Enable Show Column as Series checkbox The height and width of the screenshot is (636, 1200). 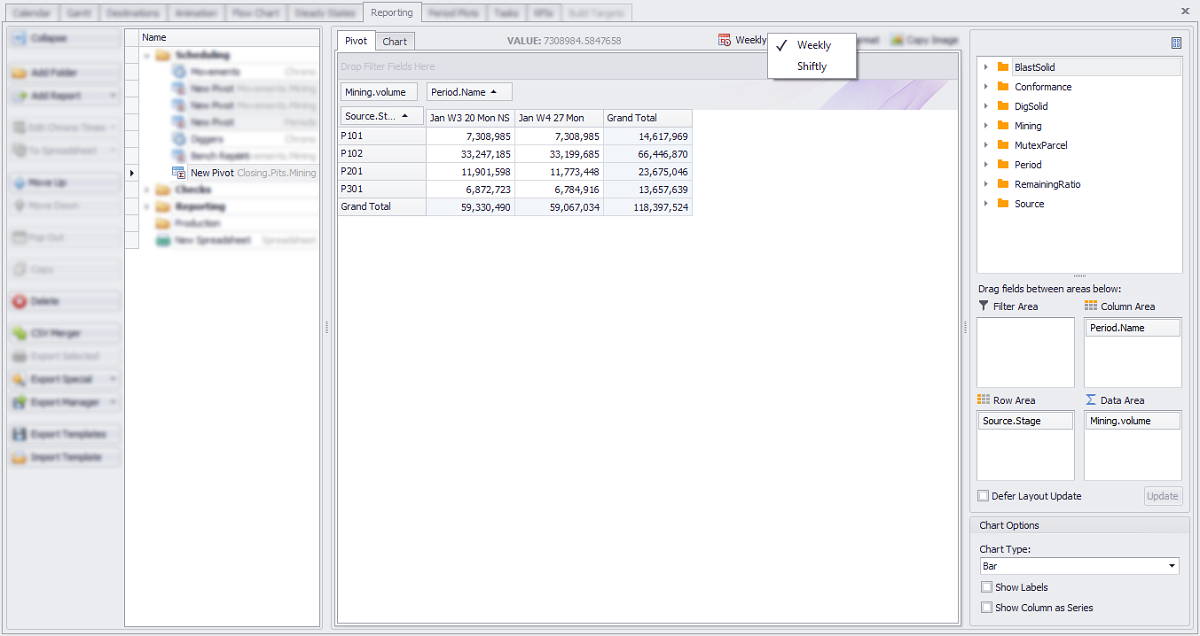[987, 607]
